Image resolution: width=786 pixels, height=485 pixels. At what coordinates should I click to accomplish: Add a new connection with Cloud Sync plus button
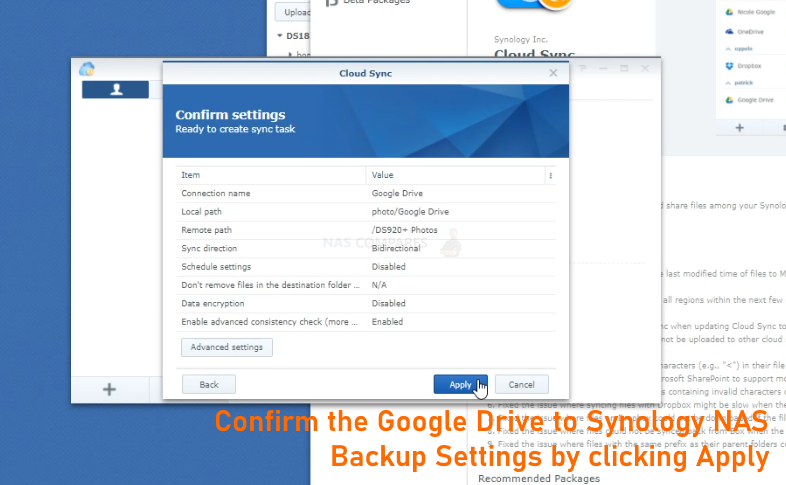click(109, 389)
